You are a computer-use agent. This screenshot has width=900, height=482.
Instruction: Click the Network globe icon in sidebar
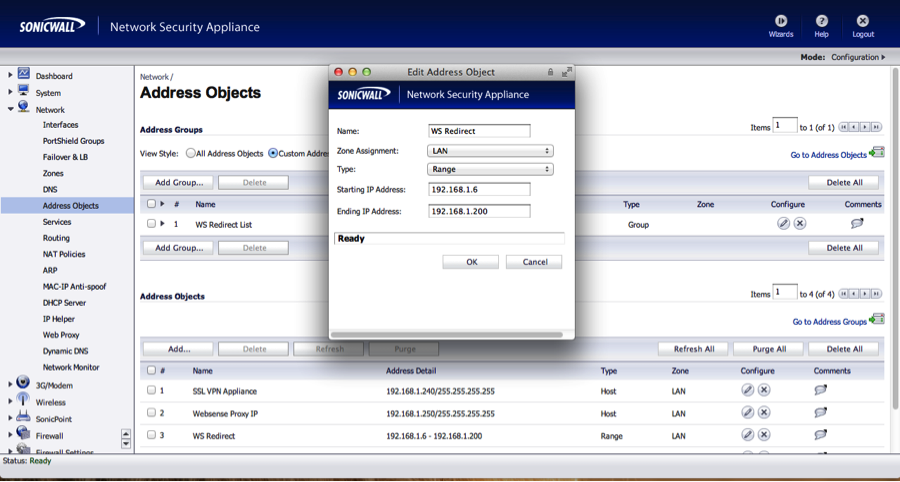click(24, 107)
